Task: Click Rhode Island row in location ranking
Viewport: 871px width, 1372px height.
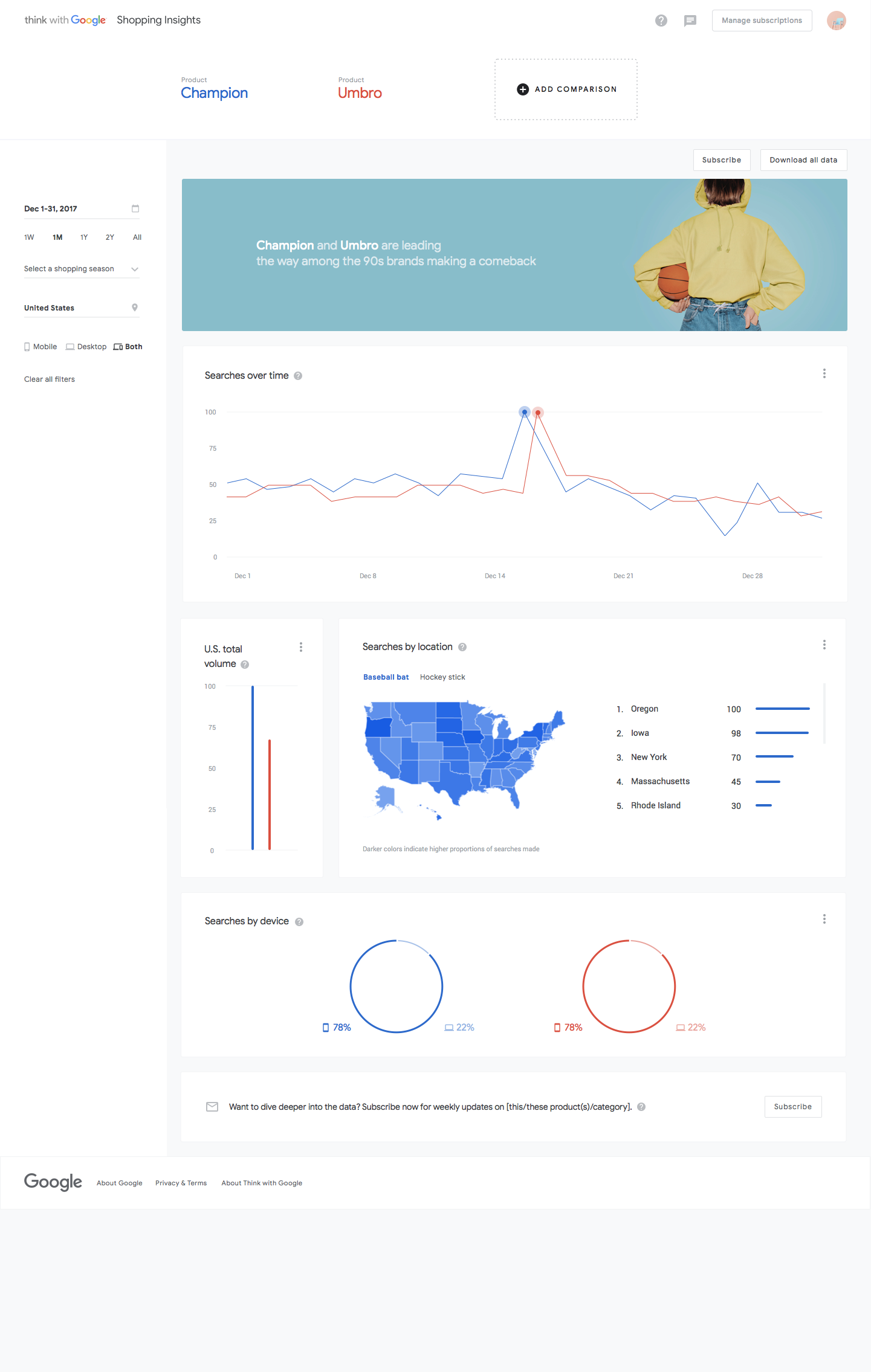Action: tap(713, 806)
